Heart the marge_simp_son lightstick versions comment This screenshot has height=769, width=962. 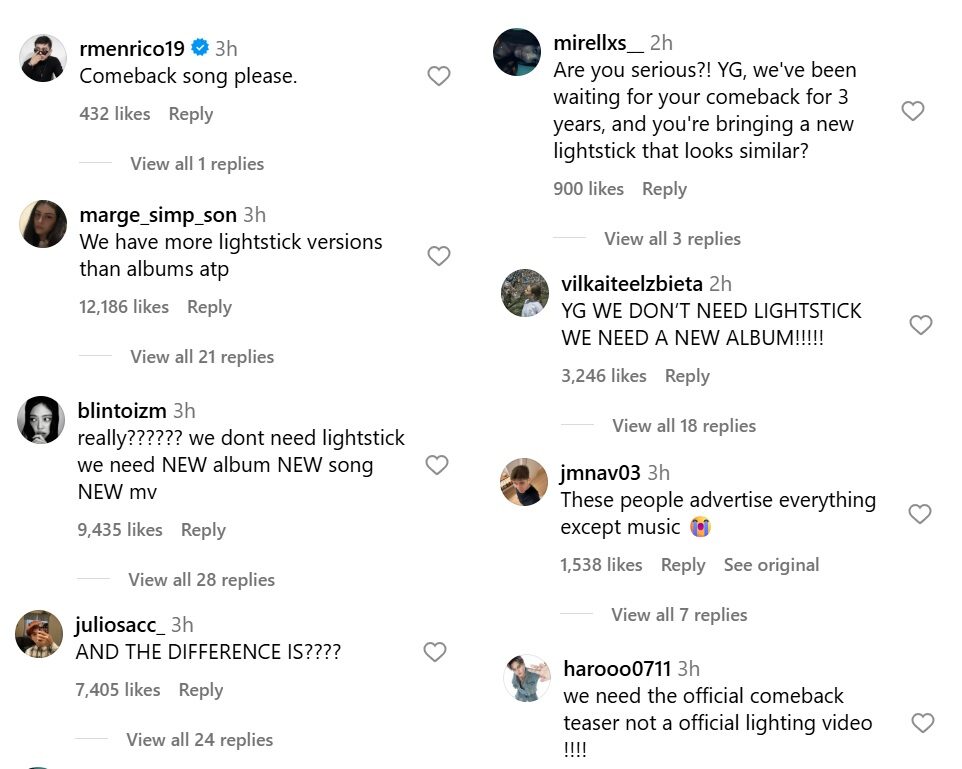[439, 256]
